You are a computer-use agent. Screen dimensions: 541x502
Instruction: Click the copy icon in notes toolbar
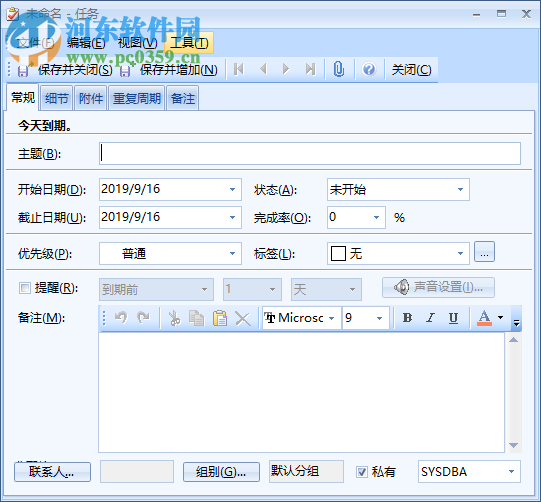[197, 318]
